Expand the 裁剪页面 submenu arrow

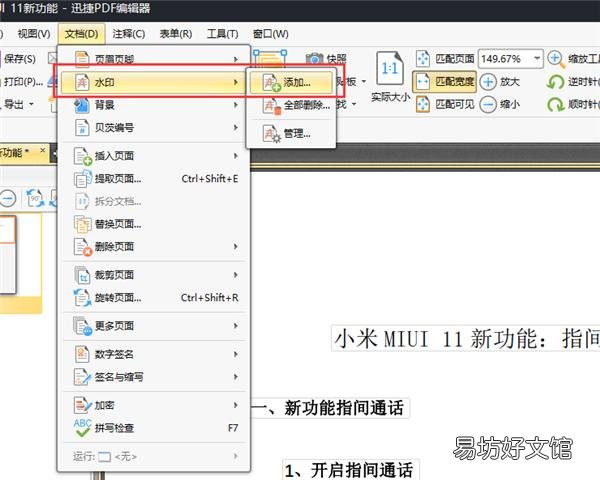[x=236, y=275]
